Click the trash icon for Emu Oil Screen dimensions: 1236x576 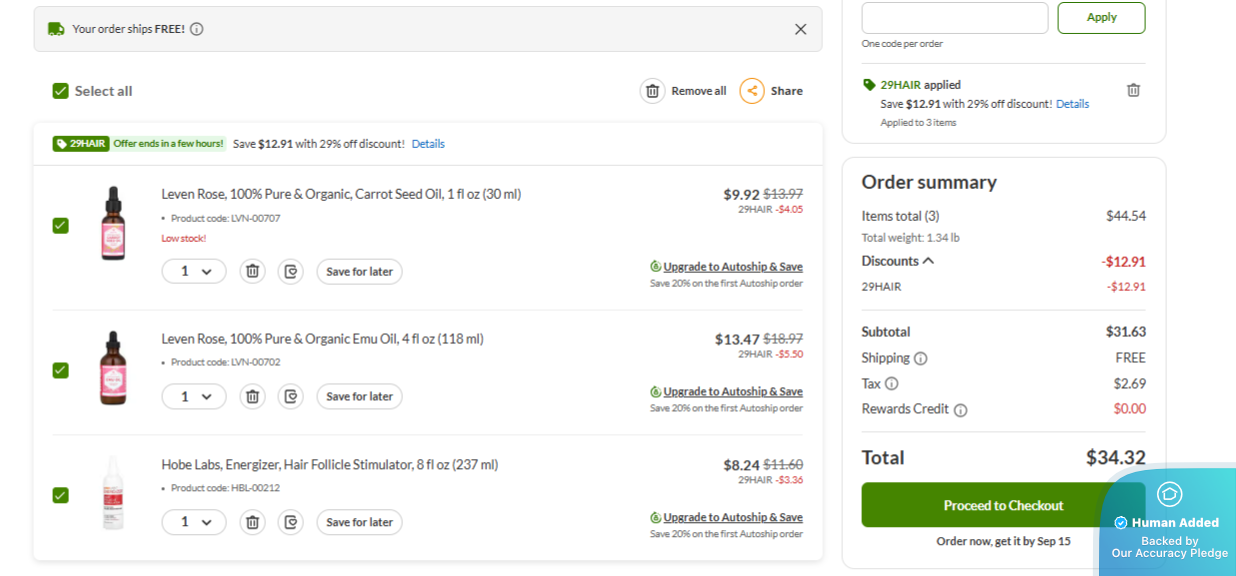point(252,396)
